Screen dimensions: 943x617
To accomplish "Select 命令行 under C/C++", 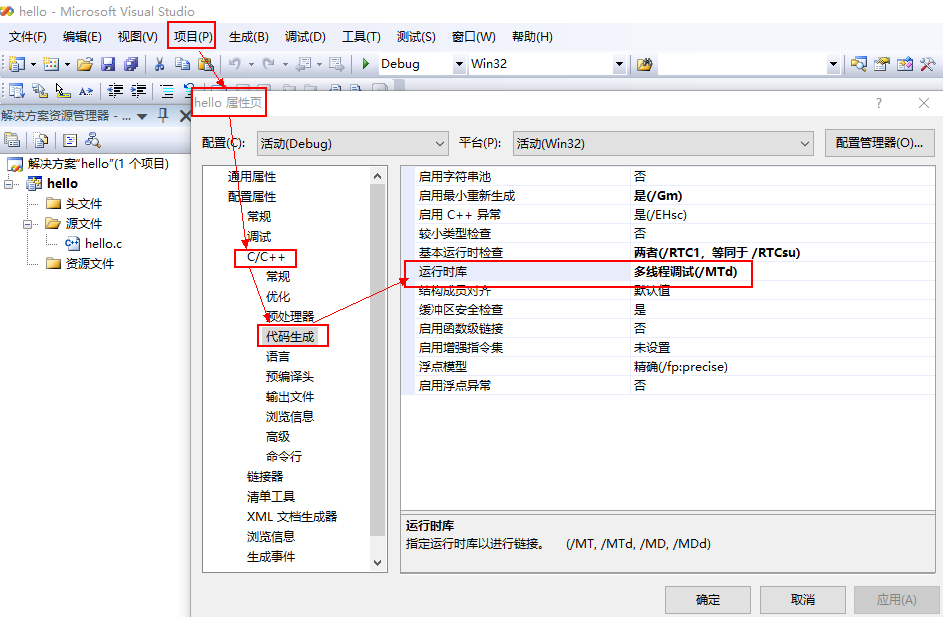I will pos(283,456).
